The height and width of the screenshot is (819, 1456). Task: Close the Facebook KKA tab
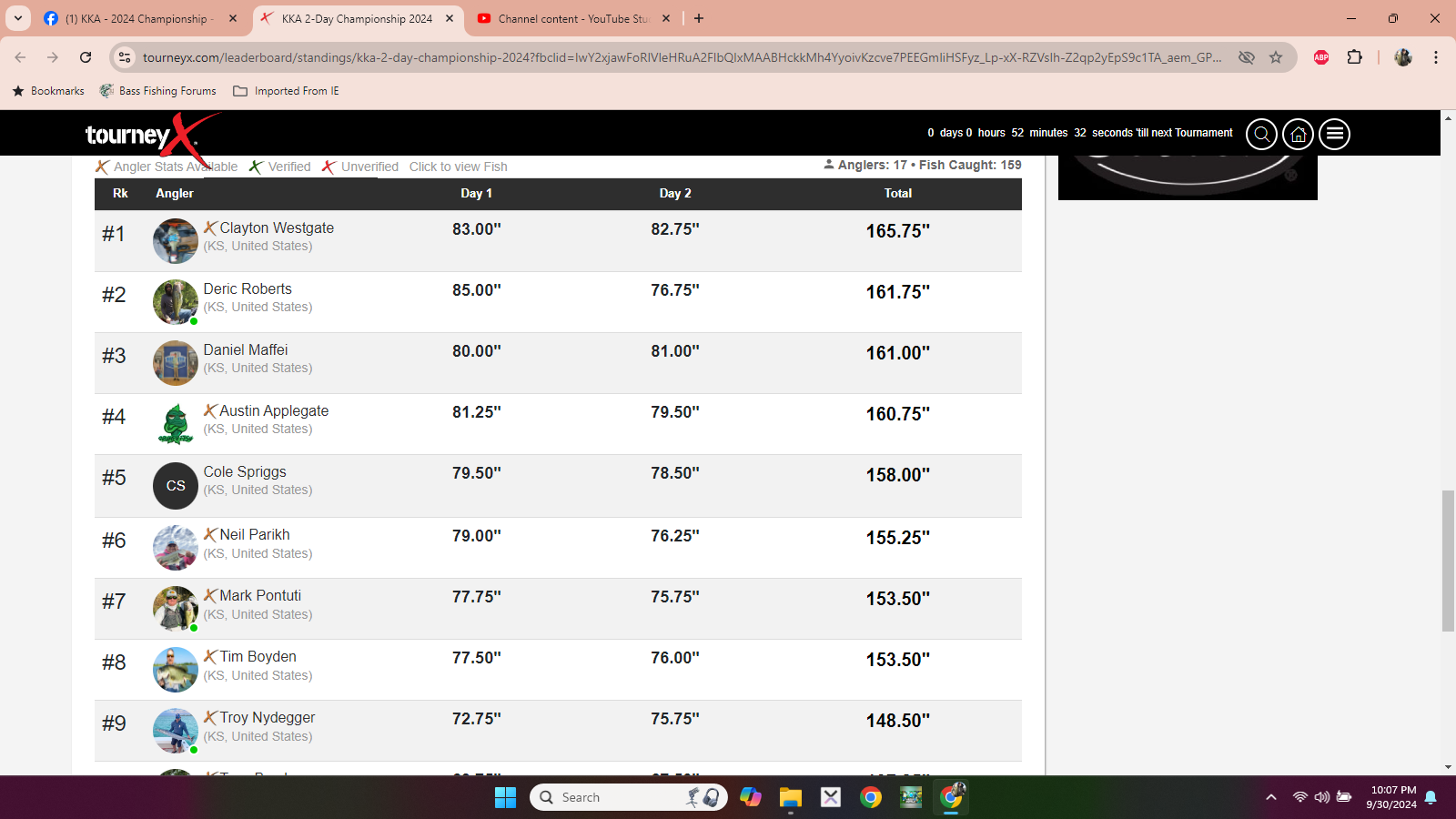tap(233, 18)
